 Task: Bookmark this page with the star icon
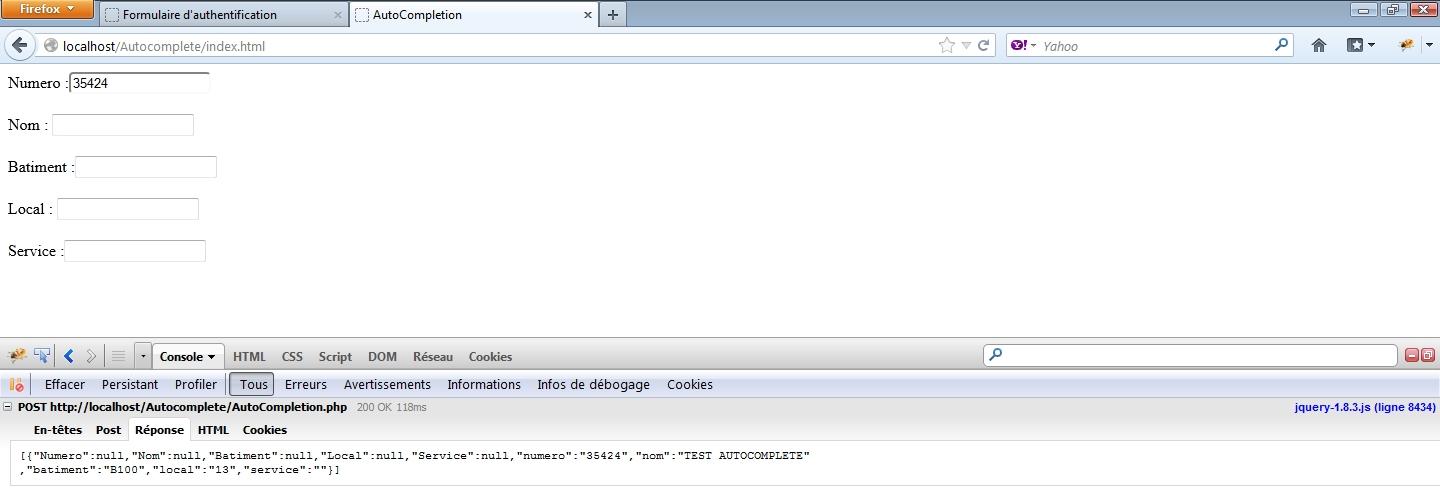point(946,45)
